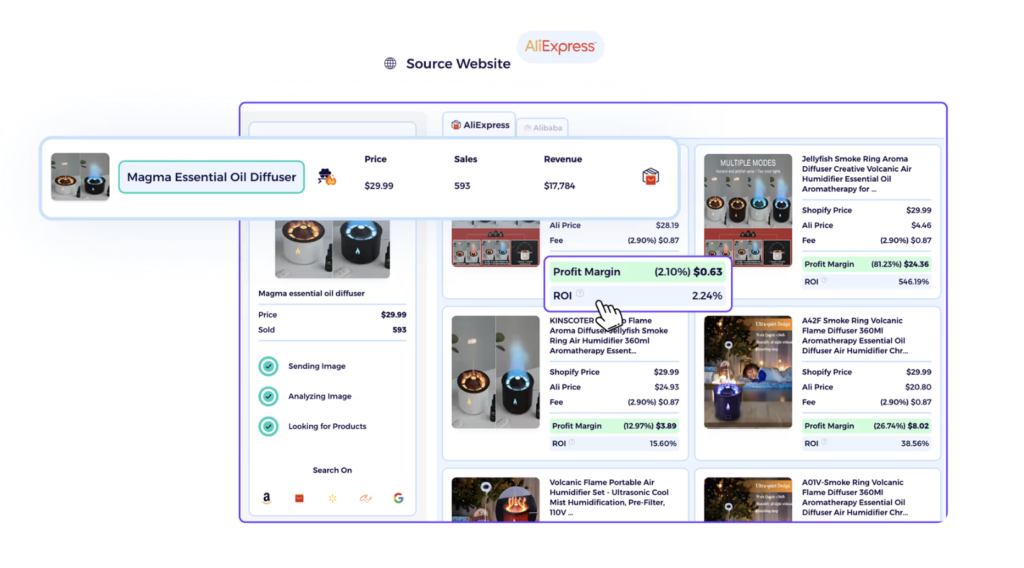Click the globe icon beside Source Website
The image size is (1024, 568).
[x=390, y=63]
